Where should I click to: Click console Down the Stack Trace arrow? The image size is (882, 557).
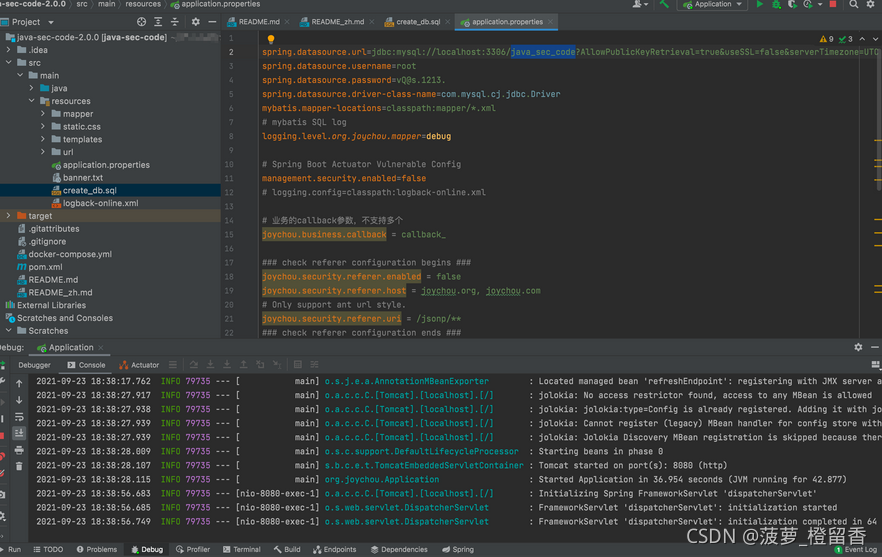click(x=19, y=400)
